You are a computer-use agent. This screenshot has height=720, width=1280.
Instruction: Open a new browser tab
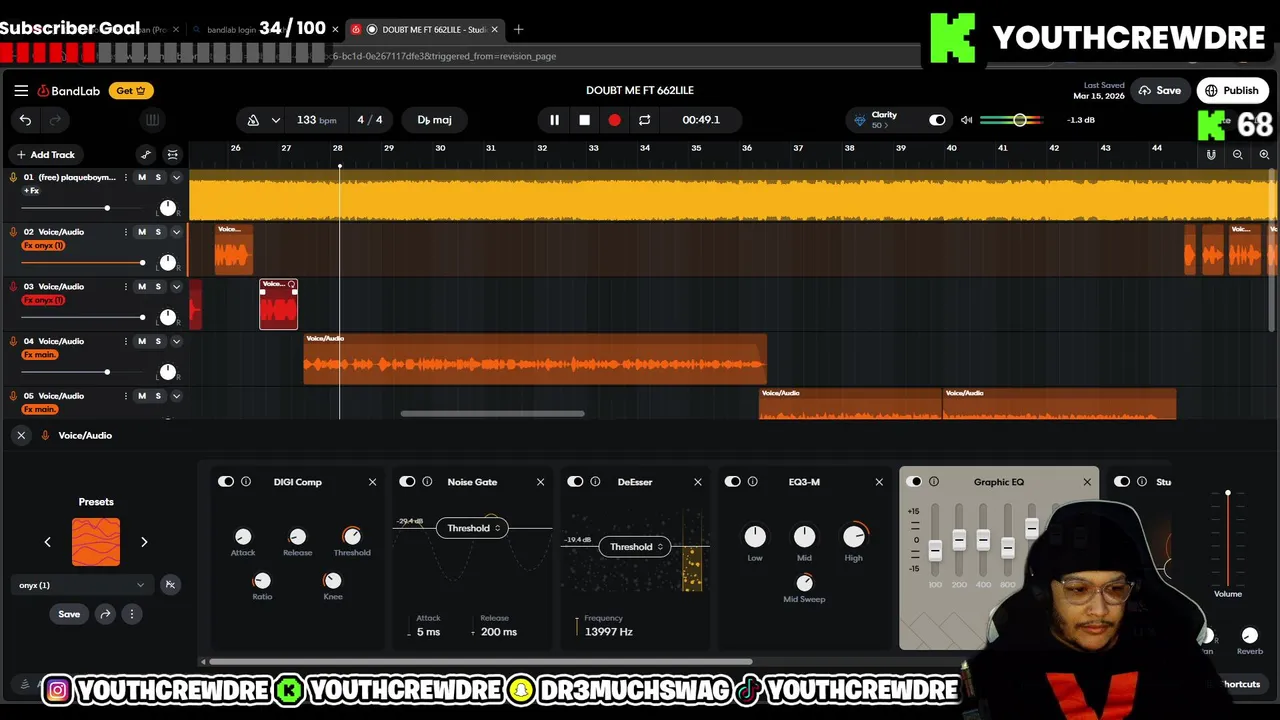coord(518,30)
